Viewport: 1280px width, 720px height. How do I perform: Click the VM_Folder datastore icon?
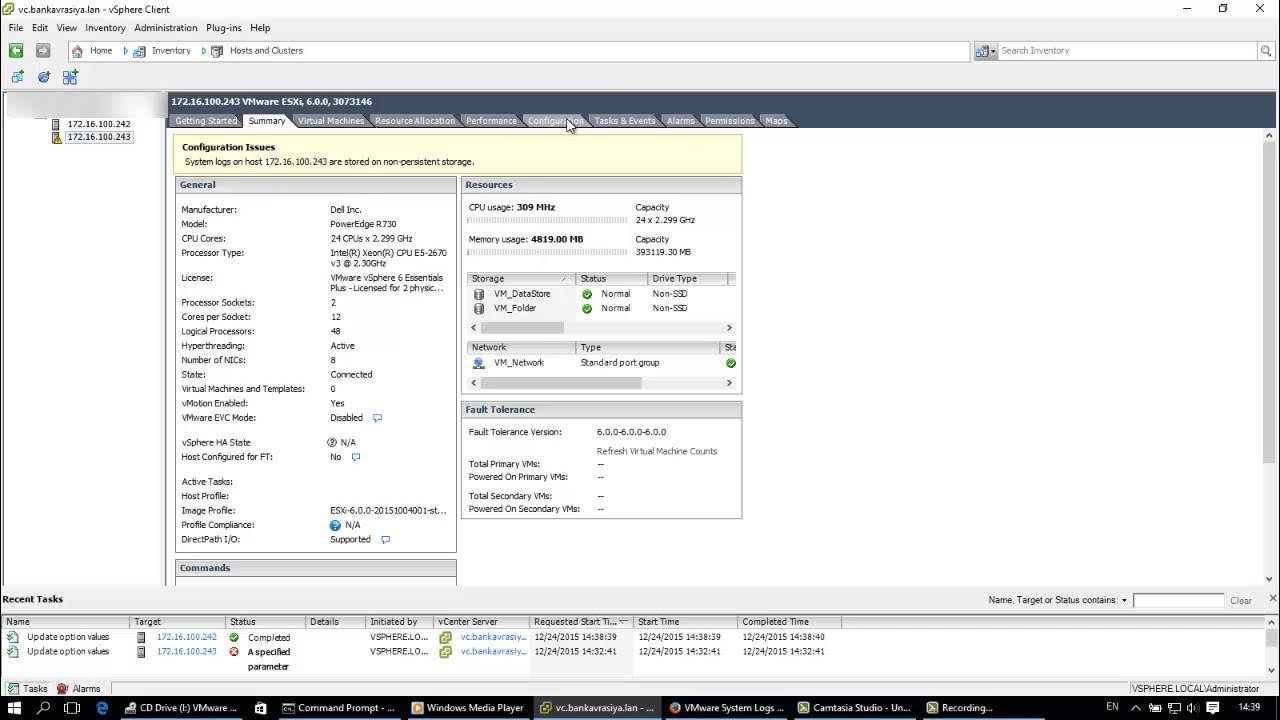click(479, 308)
